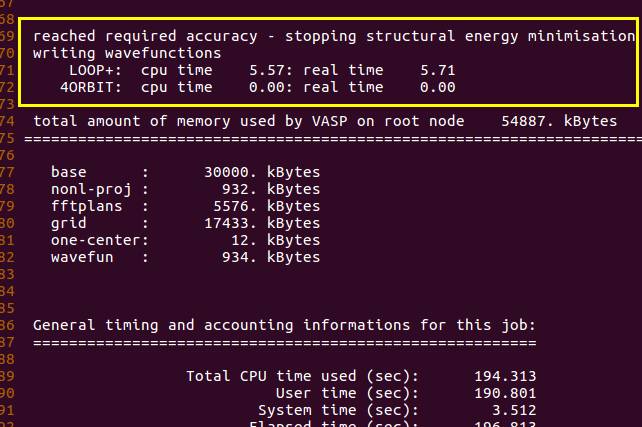642x427 pixels.
Task: Place cursor on 'writing wavefunctions' text
Action: pos(127,53)
